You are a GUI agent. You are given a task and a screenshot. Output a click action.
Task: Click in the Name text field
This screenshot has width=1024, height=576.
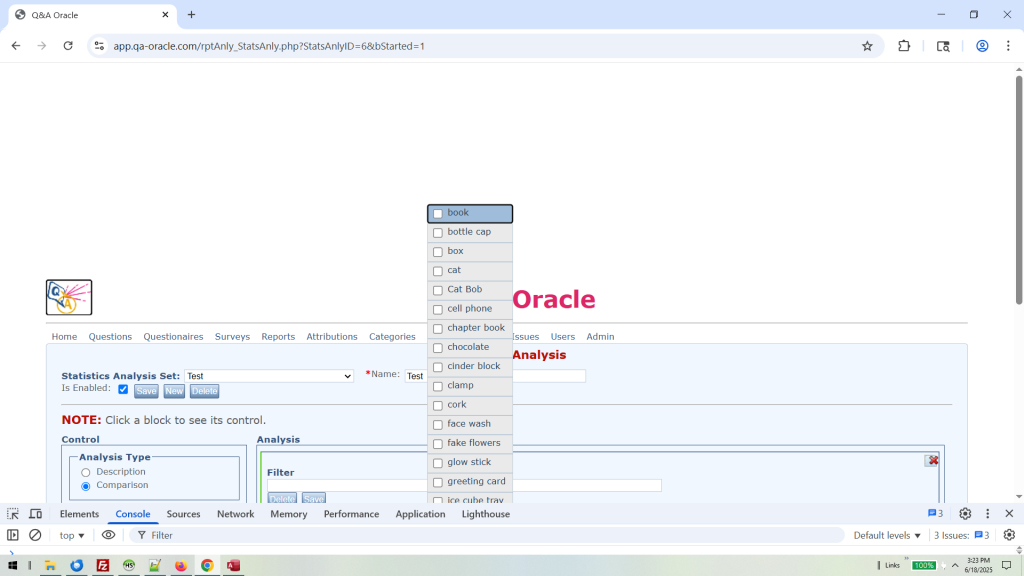[x=495, y=376]
